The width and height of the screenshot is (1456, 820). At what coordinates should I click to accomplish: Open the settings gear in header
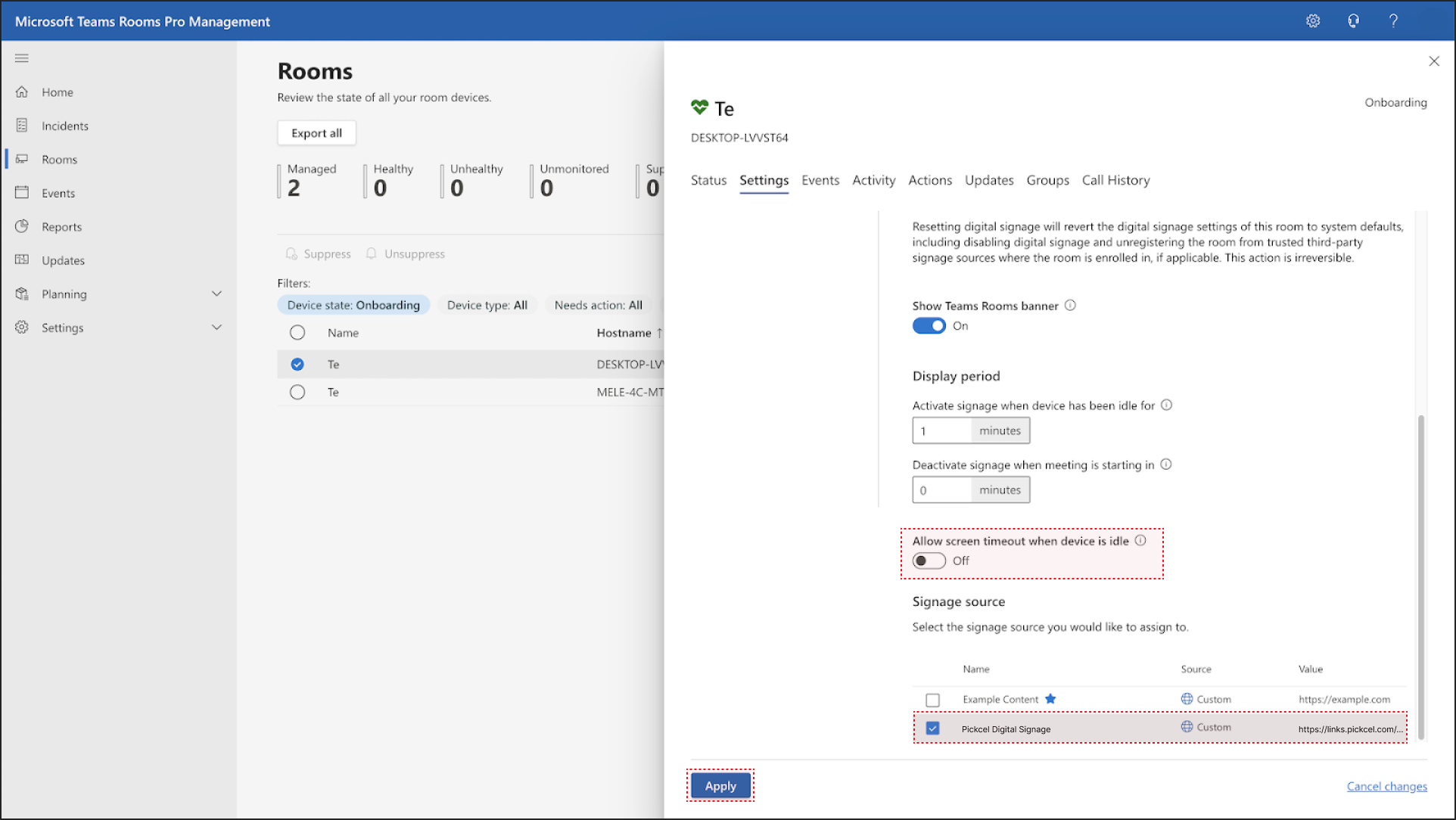pos(1313,21)
